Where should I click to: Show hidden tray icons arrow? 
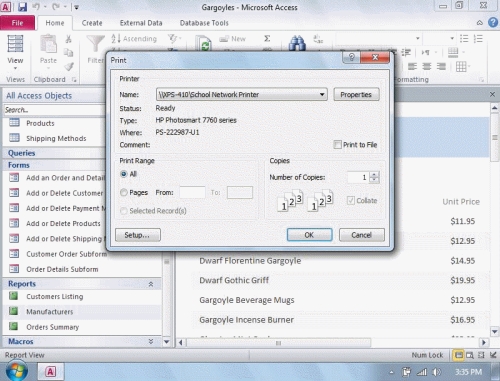coord(391,372)
